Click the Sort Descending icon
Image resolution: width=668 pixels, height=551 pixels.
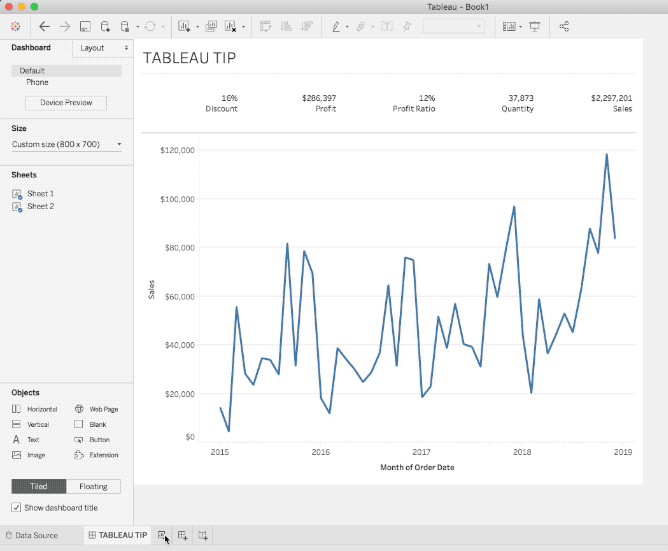coord(307,26)
